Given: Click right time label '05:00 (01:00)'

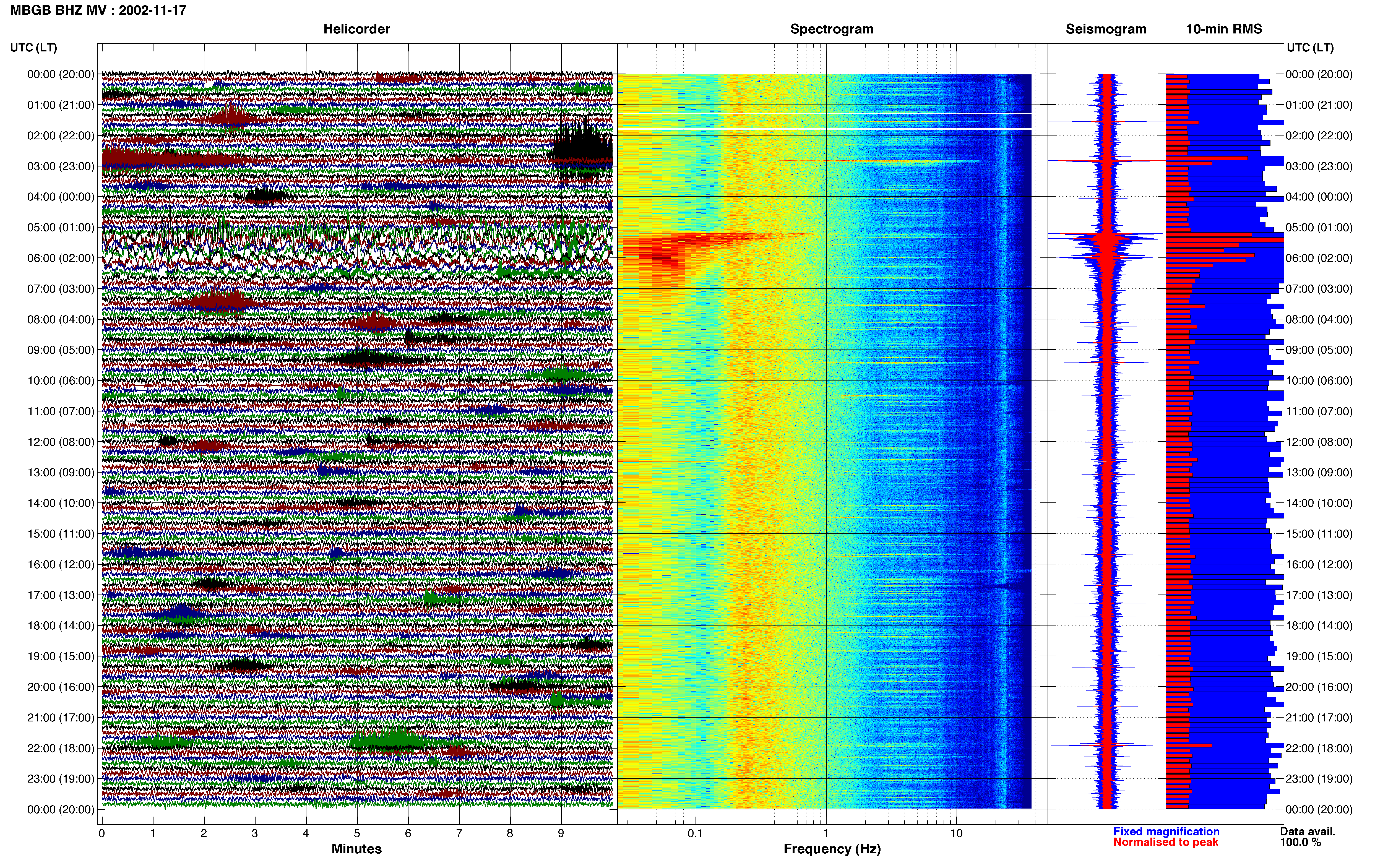Looking at the screenshot, I should point(1319,227).
